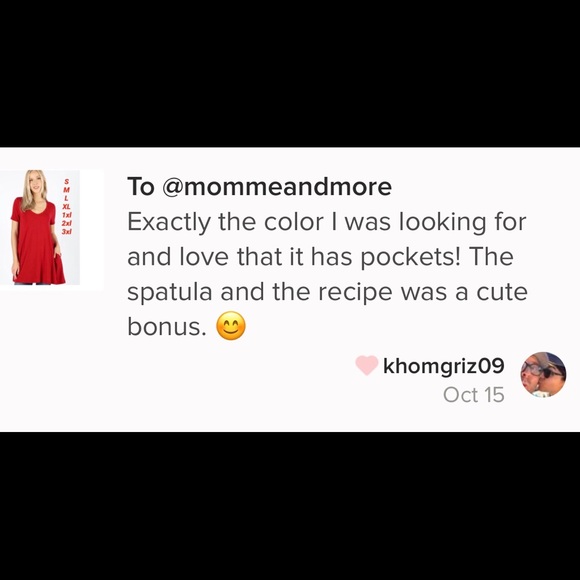Click the word 'pockets!' in the review
Image resolution: width=580 pixels, height=580 pixels.
click(411, 257)
